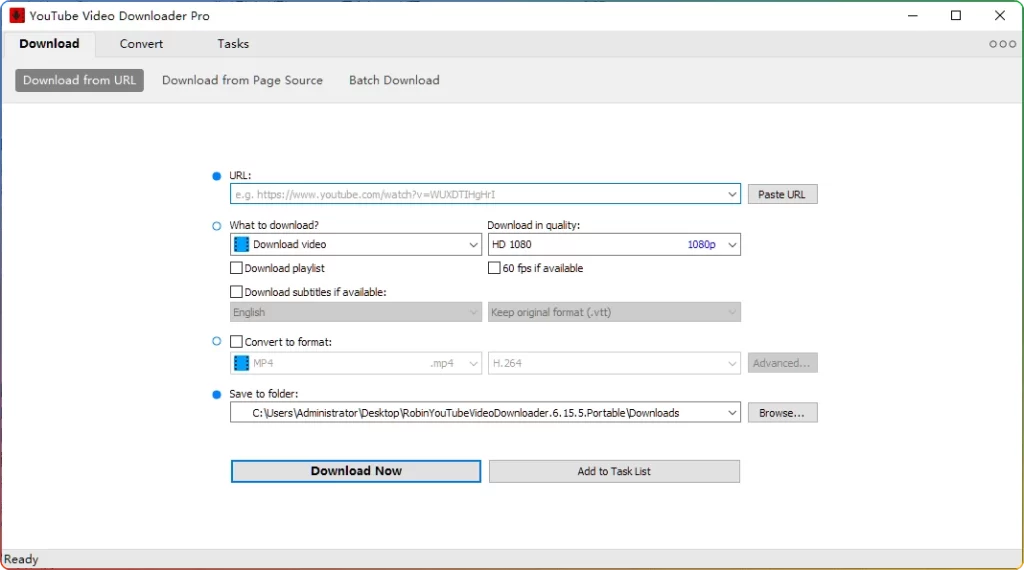Open the three-dots options menu

point(1002,44)
